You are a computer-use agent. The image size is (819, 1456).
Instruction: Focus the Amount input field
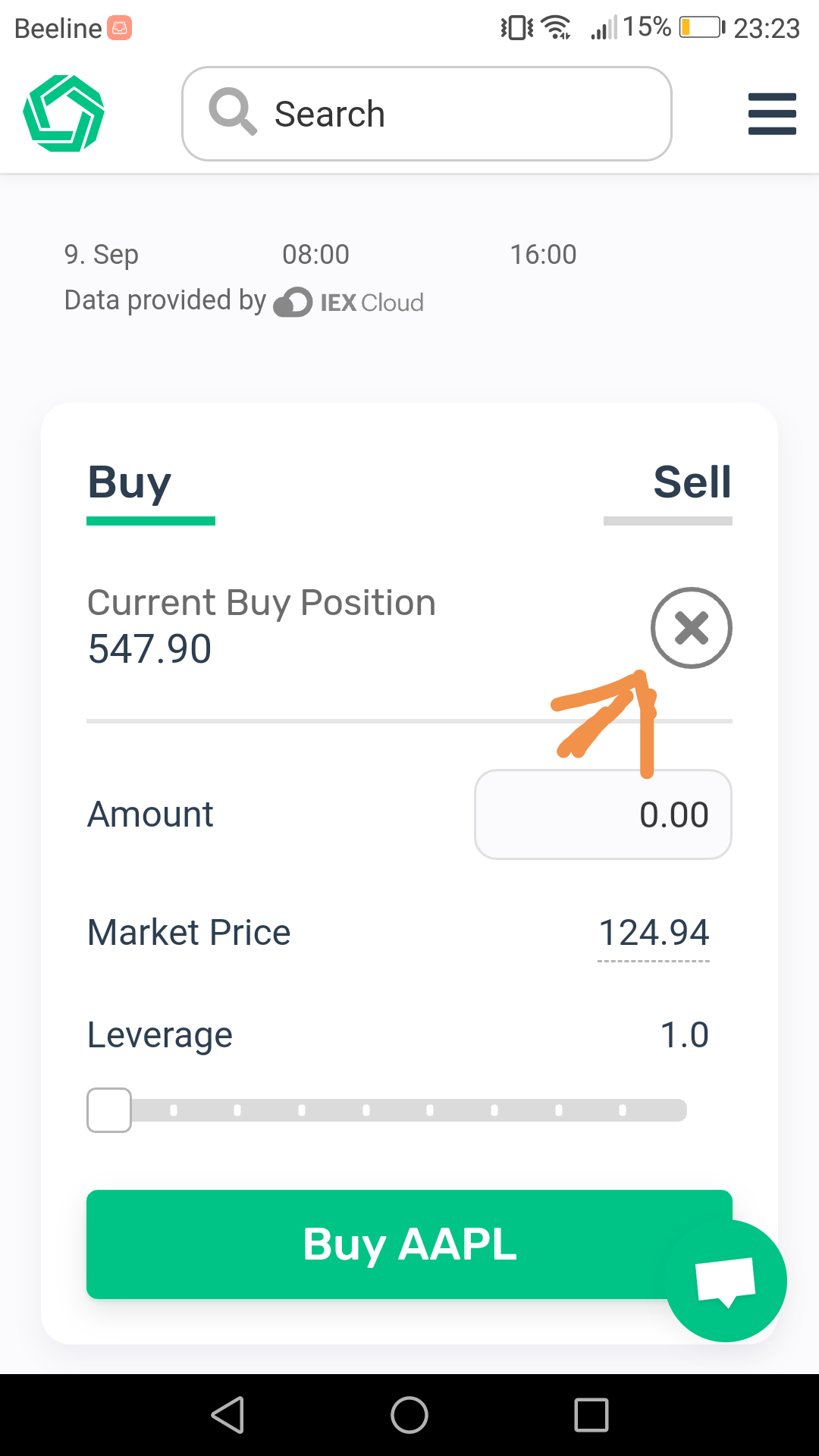point(603,814)
